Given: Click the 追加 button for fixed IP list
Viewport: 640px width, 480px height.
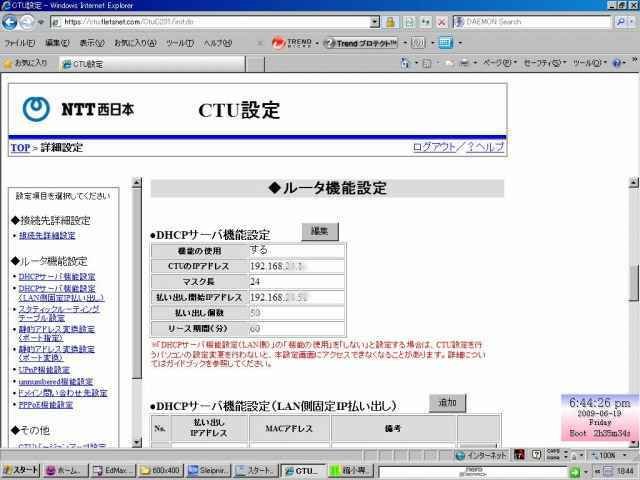Looking at the screenshot, I should [447, 402].
